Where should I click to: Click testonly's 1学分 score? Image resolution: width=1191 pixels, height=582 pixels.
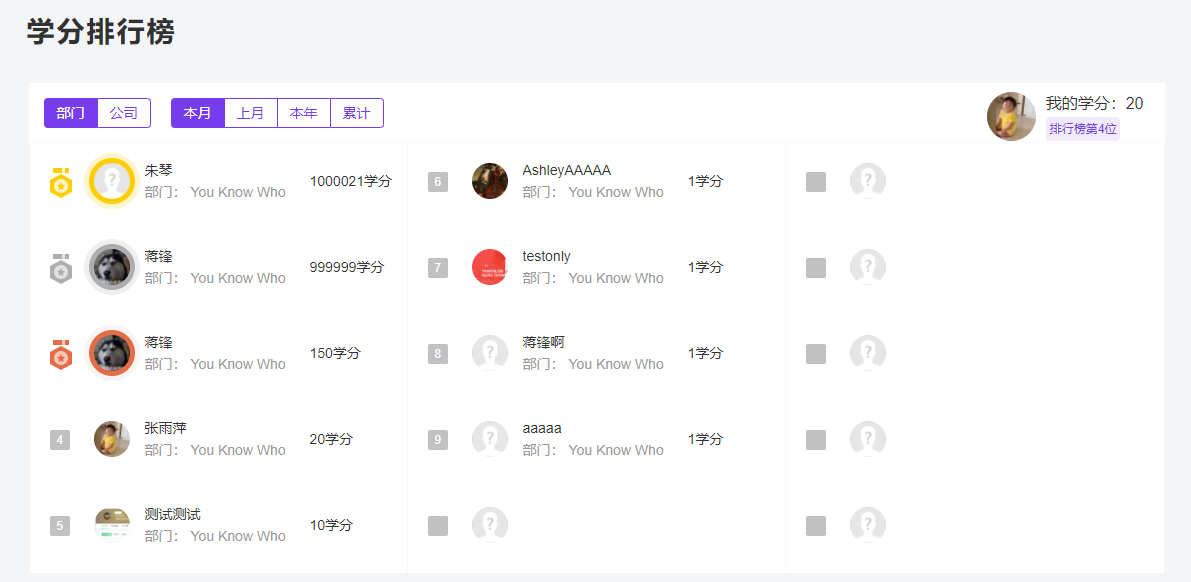pos(706,267)
